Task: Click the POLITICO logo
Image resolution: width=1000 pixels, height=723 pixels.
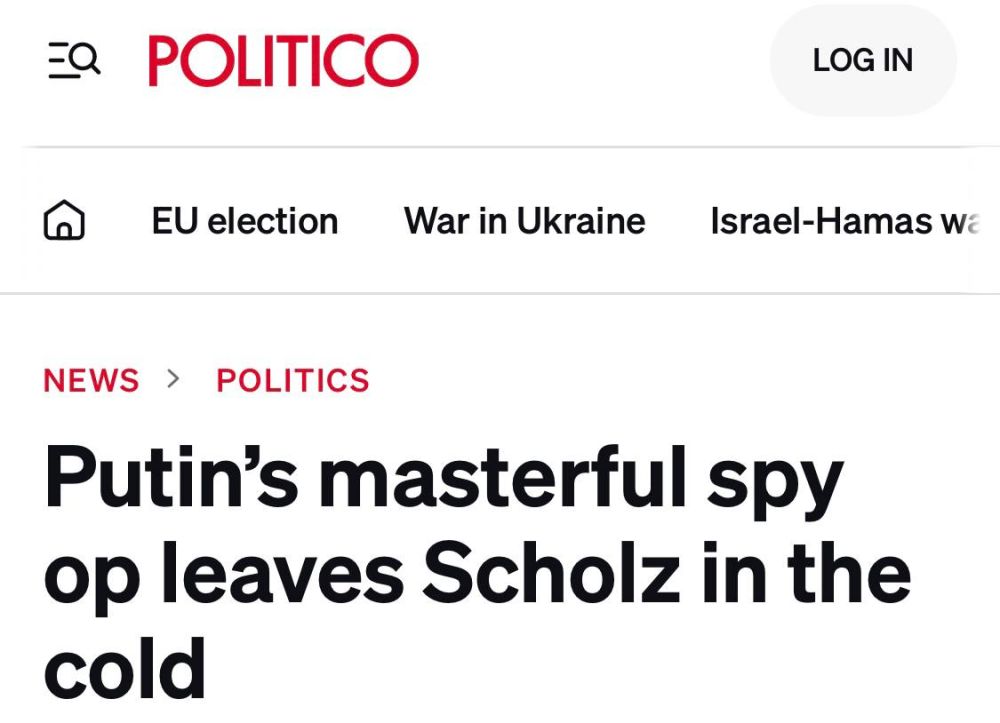Action: [283, 60]
